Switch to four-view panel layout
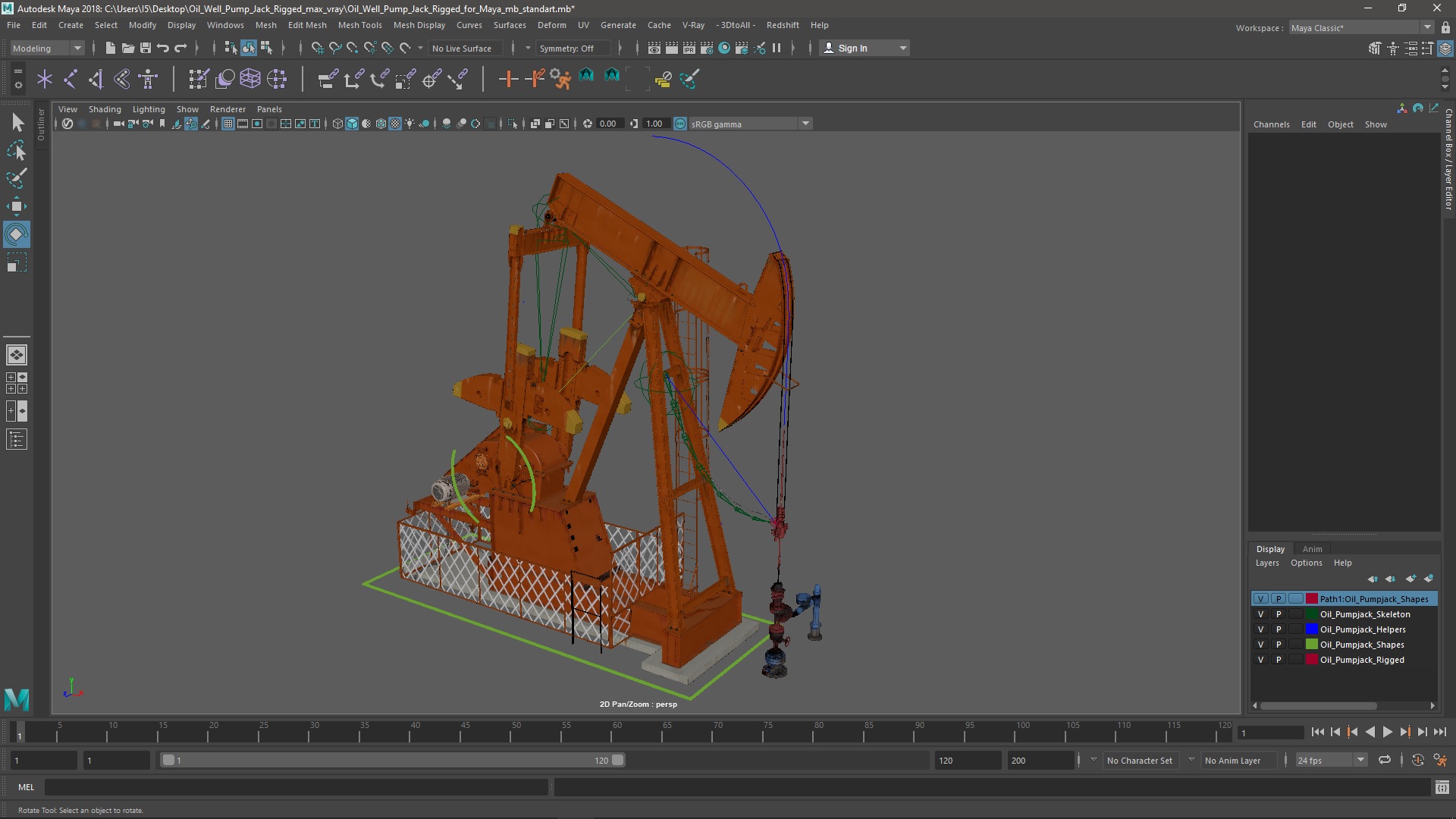 (17, 383)
